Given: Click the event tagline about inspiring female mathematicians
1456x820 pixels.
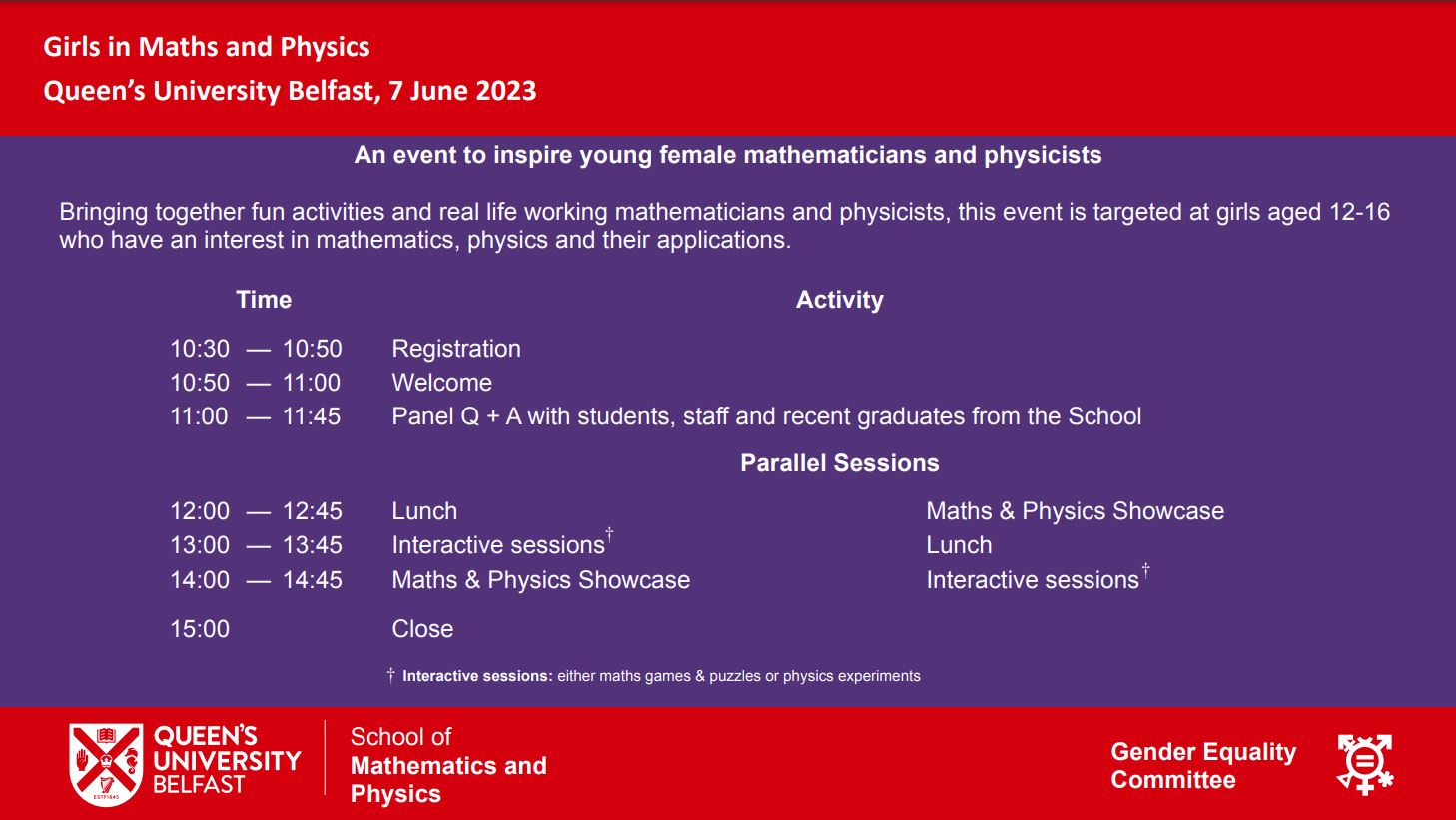Looking at the screenshot, I should [728, 155].
